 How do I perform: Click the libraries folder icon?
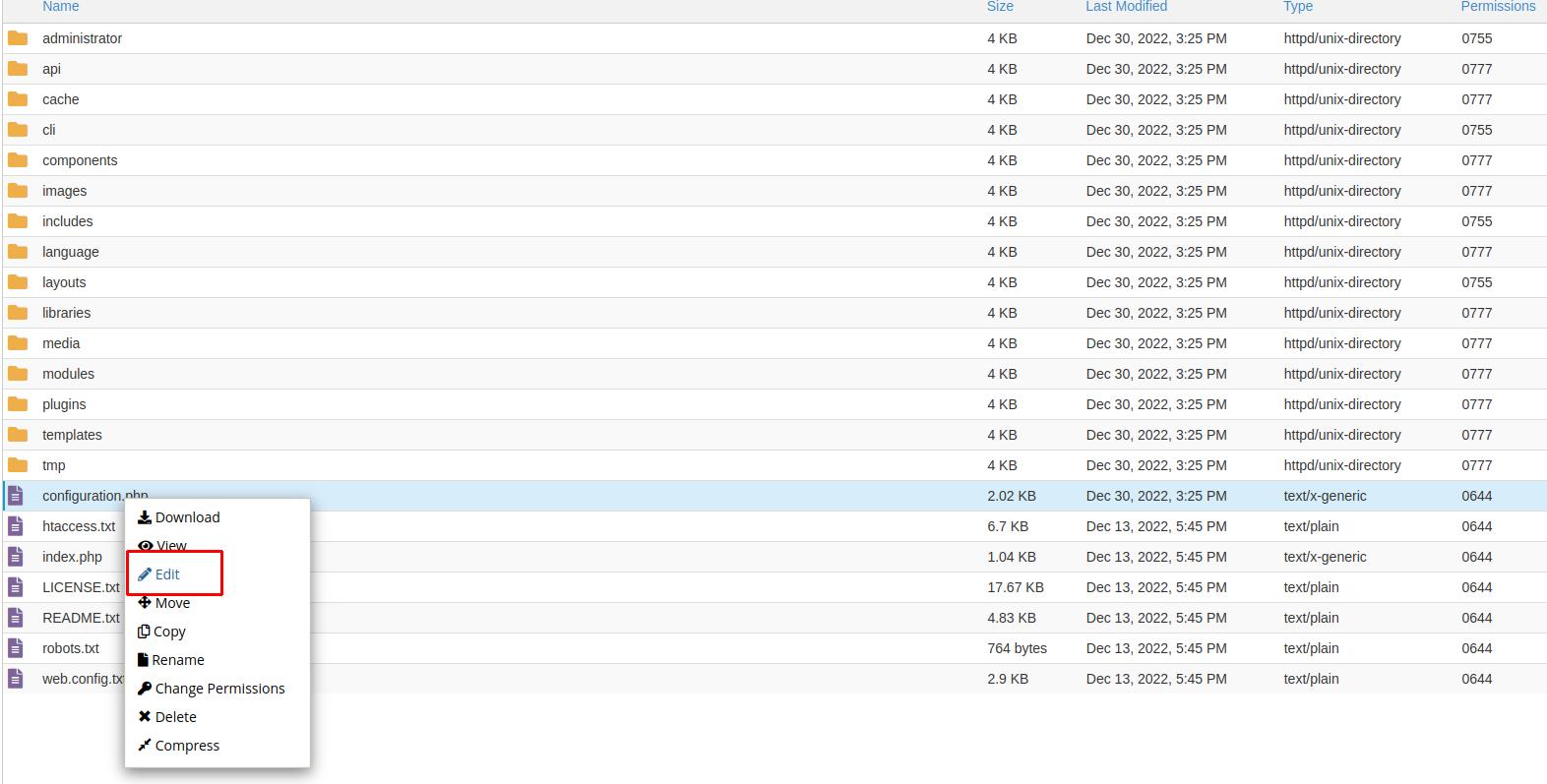[x=18, y=313]
